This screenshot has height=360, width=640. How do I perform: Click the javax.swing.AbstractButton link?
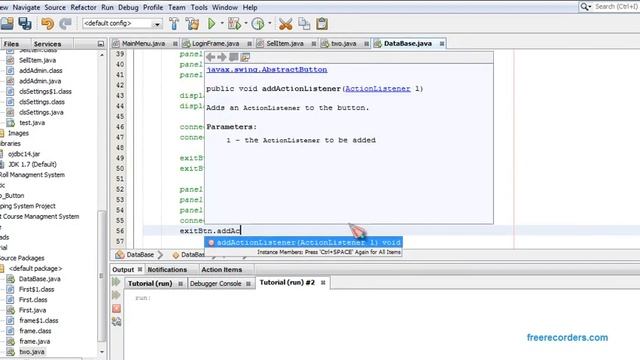tap(267, 69)
